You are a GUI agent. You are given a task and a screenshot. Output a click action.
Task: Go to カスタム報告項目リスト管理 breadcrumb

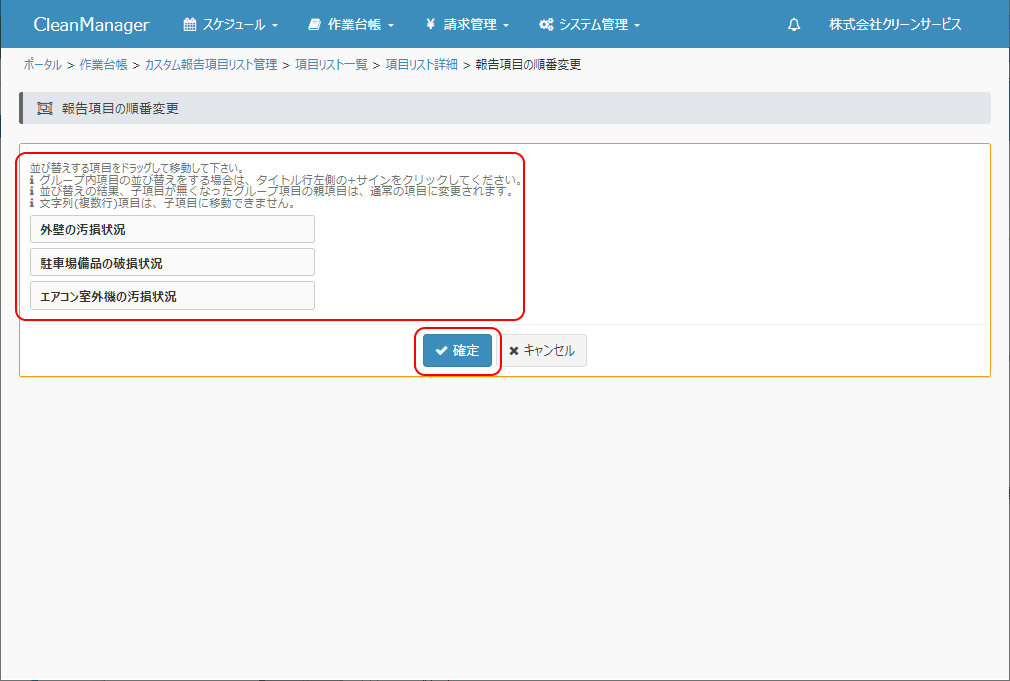tap(211, 64)
